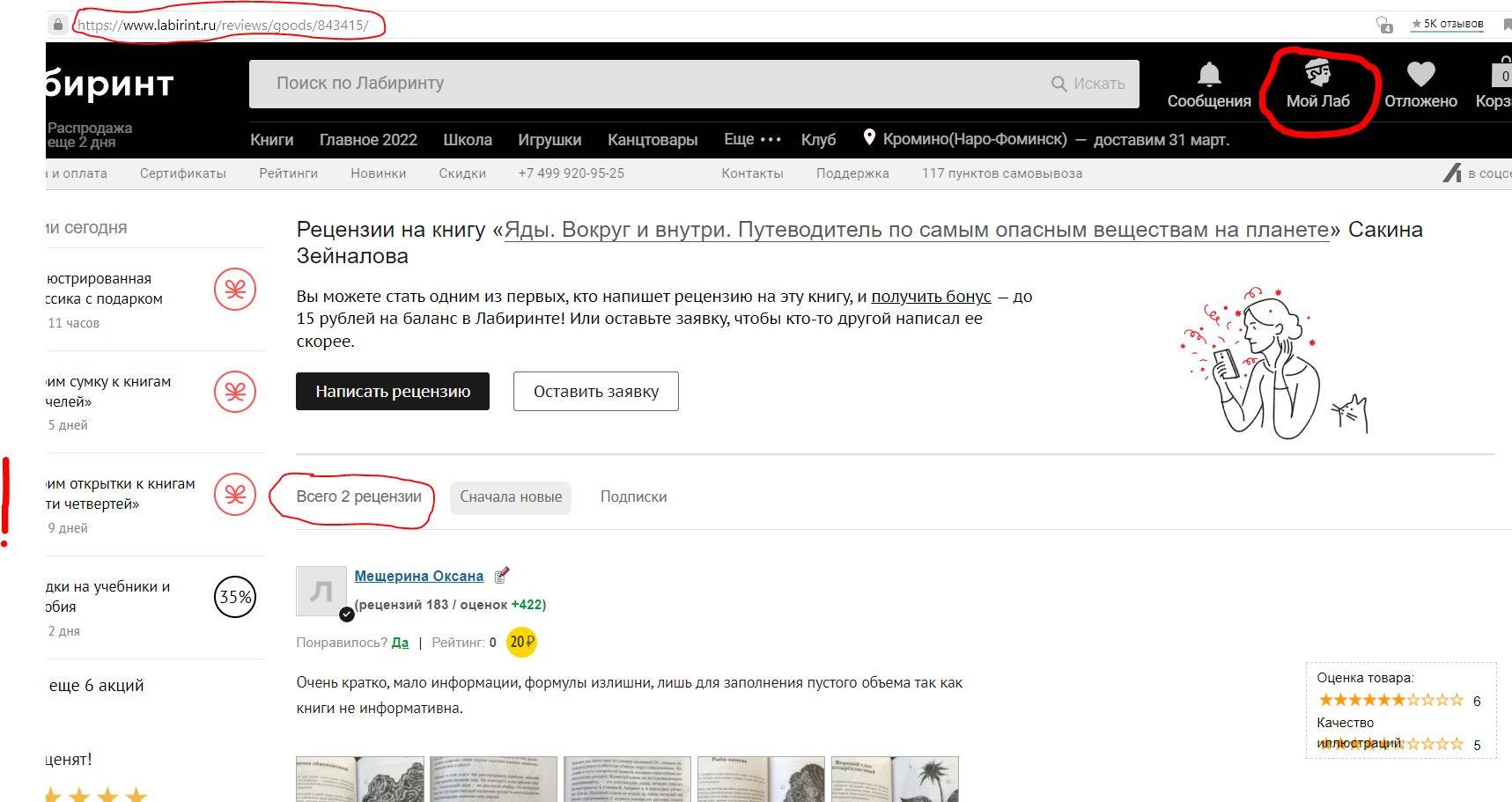Click 117 пунктов самовывоза link
This screenshot has width=1512, height=802.
[x=1002, y=173]
